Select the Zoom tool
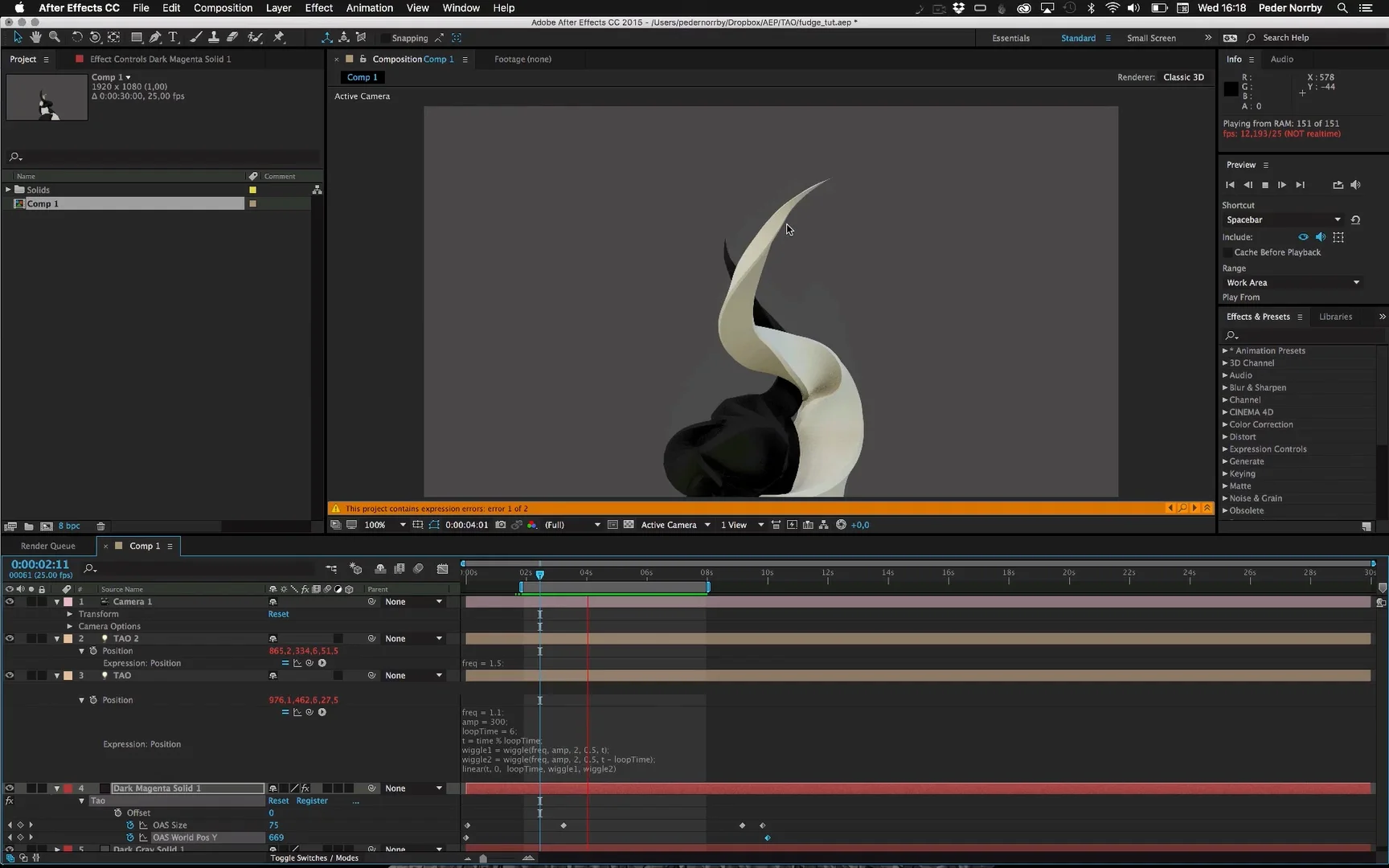Viewport: 1389px width, 868px height. pyautogui.click(x=55, y=37)
